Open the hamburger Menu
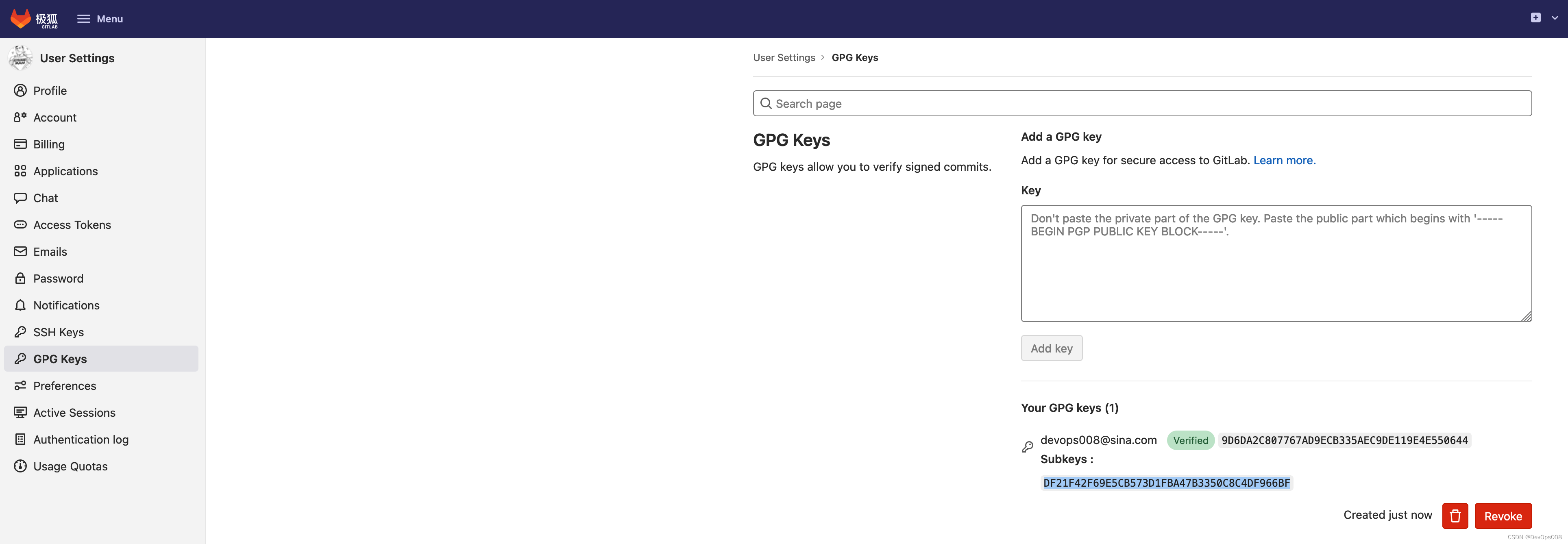The height and width of the screenshot is (544, 1568). [x=100, y=19]
